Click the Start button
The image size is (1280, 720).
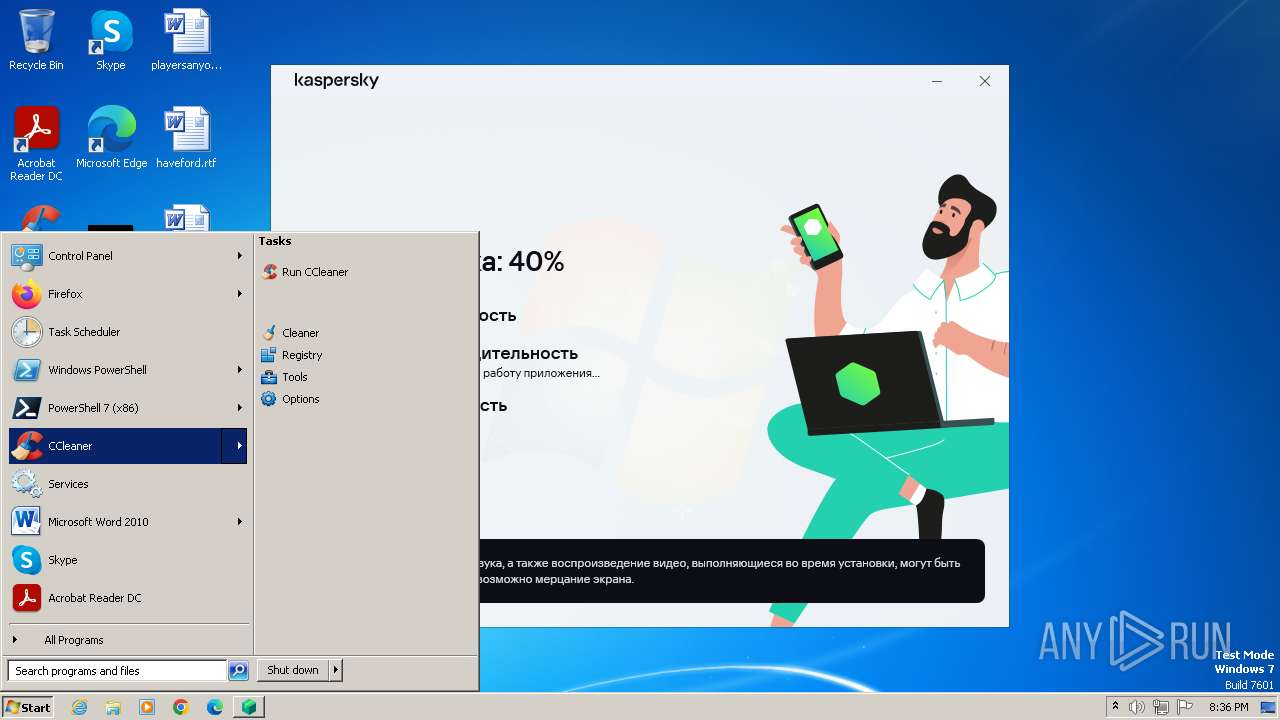[28, 707]
